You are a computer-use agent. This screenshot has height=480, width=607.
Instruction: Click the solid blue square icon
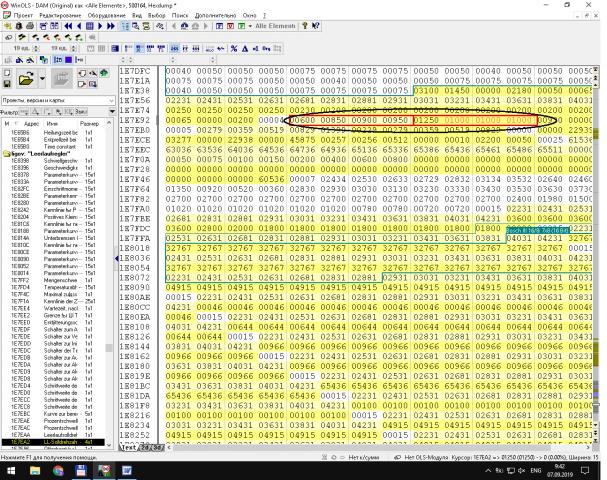pyautogui.click(x=69, y=60)
